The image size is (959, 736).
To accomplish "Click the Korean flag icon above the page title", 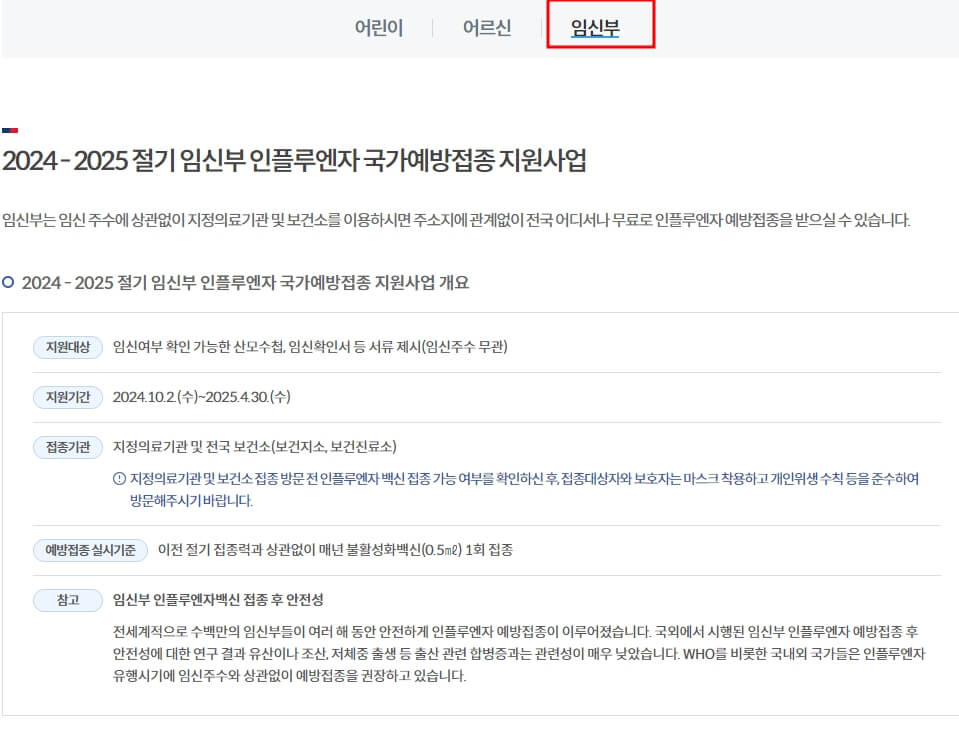I will [x=11, y=128].
